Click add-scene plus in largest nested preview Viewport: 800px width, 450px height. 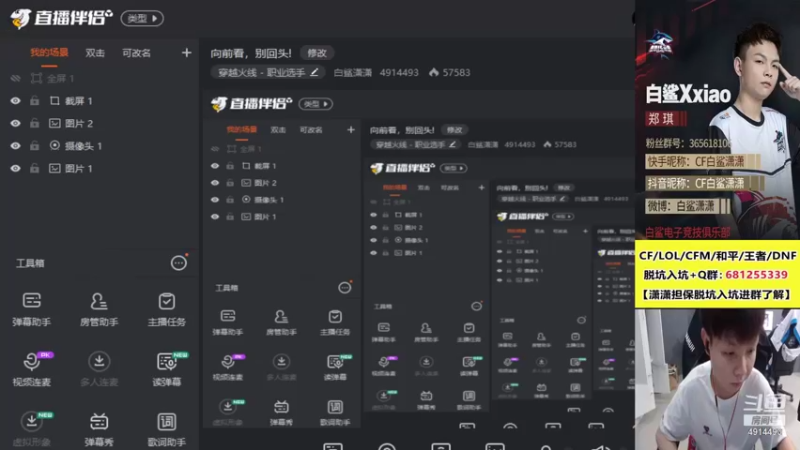[x=351, y=130]
